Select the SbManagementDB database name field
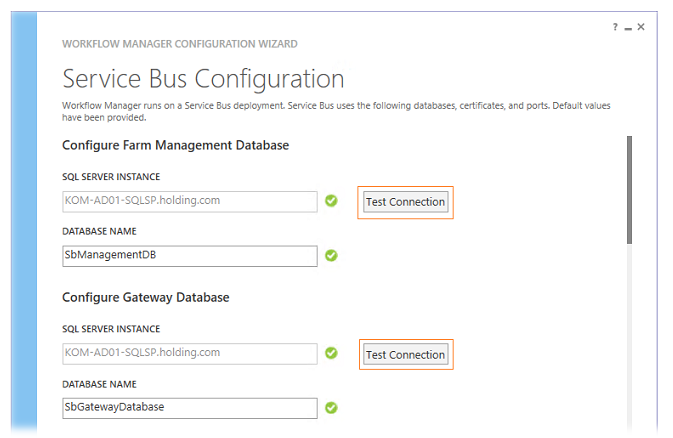Image resolution: width=673 pixels, height=438 pixels. (190, 256)
